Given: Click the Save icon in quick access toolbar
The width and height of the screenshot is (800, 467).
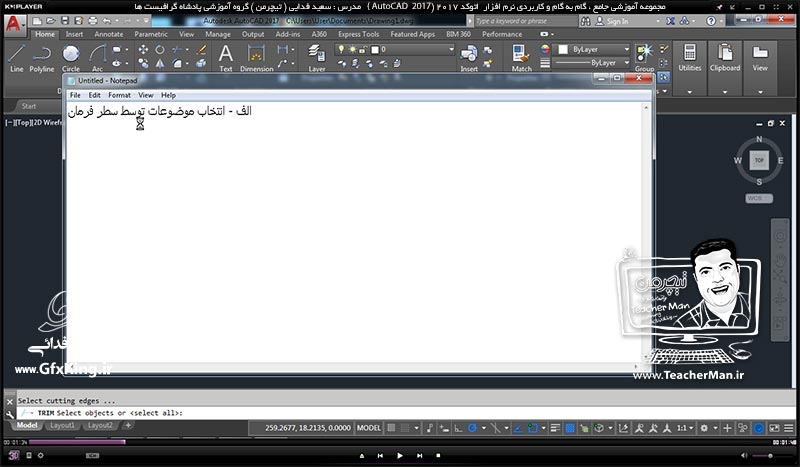Looking at the screenshot, I should [65, 21].
